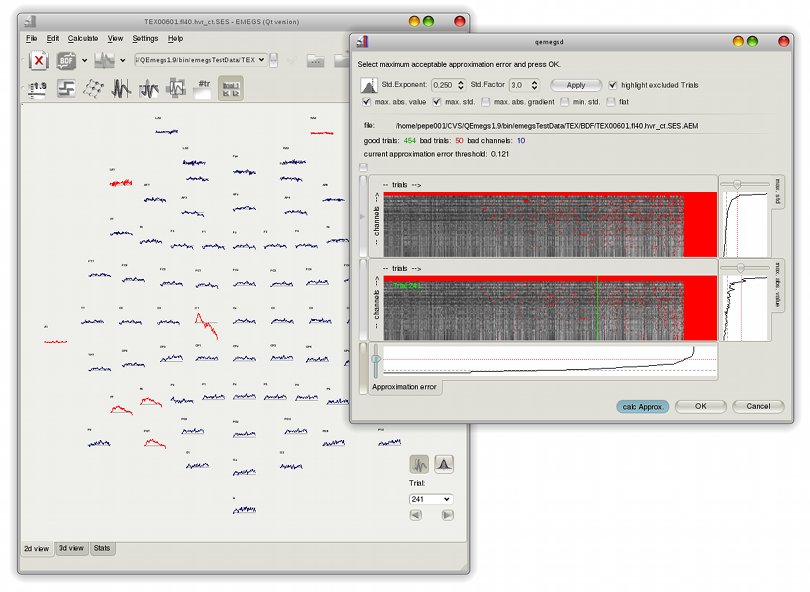
Task: Switch to the 3d view tab
Action: 70,548
